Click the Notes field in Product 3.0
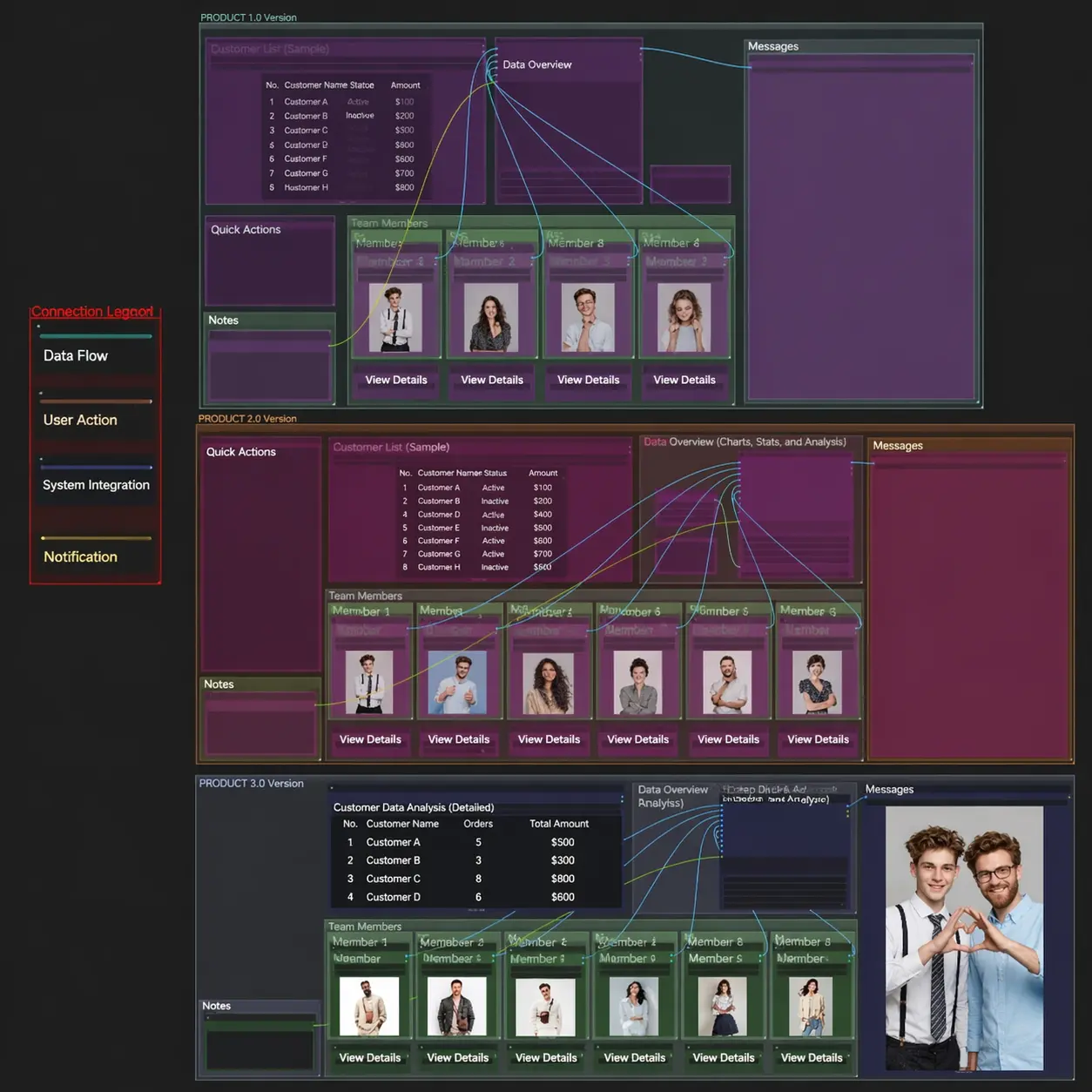 coord(260,1043)
